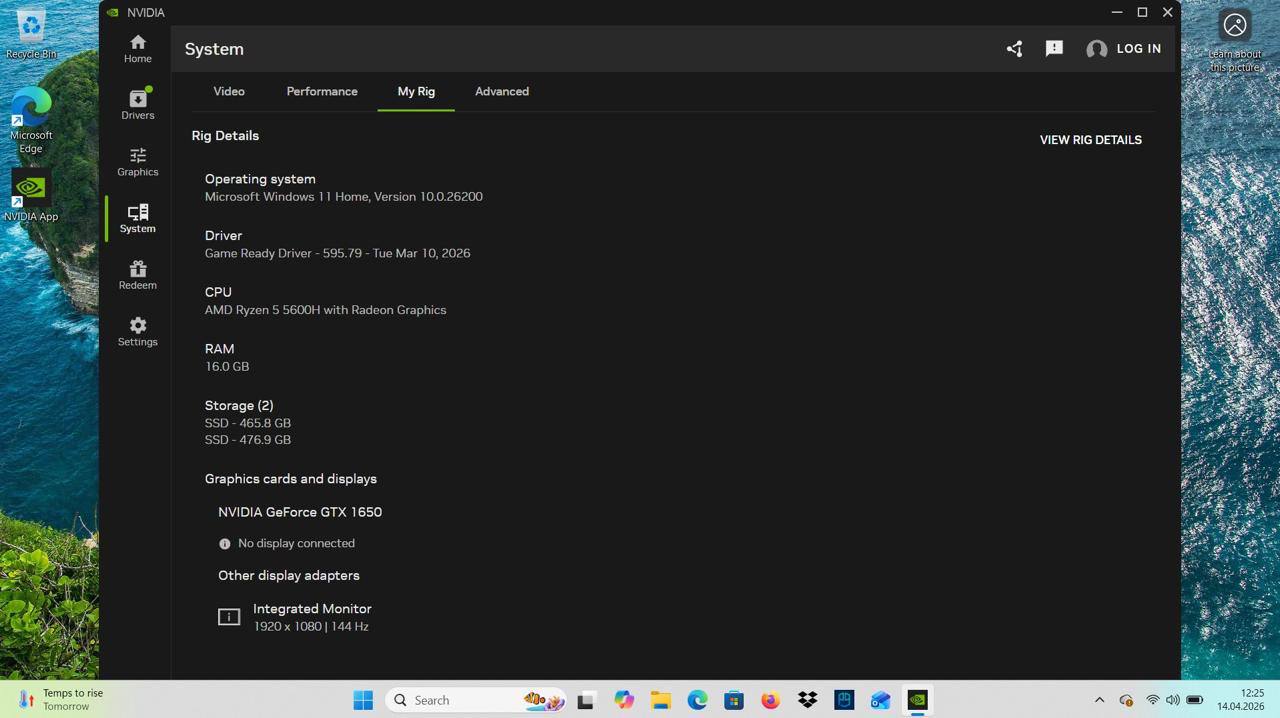1280x718 pixels.
Task: Minimize the NVIDIA window
Action: coord(1117,12)
